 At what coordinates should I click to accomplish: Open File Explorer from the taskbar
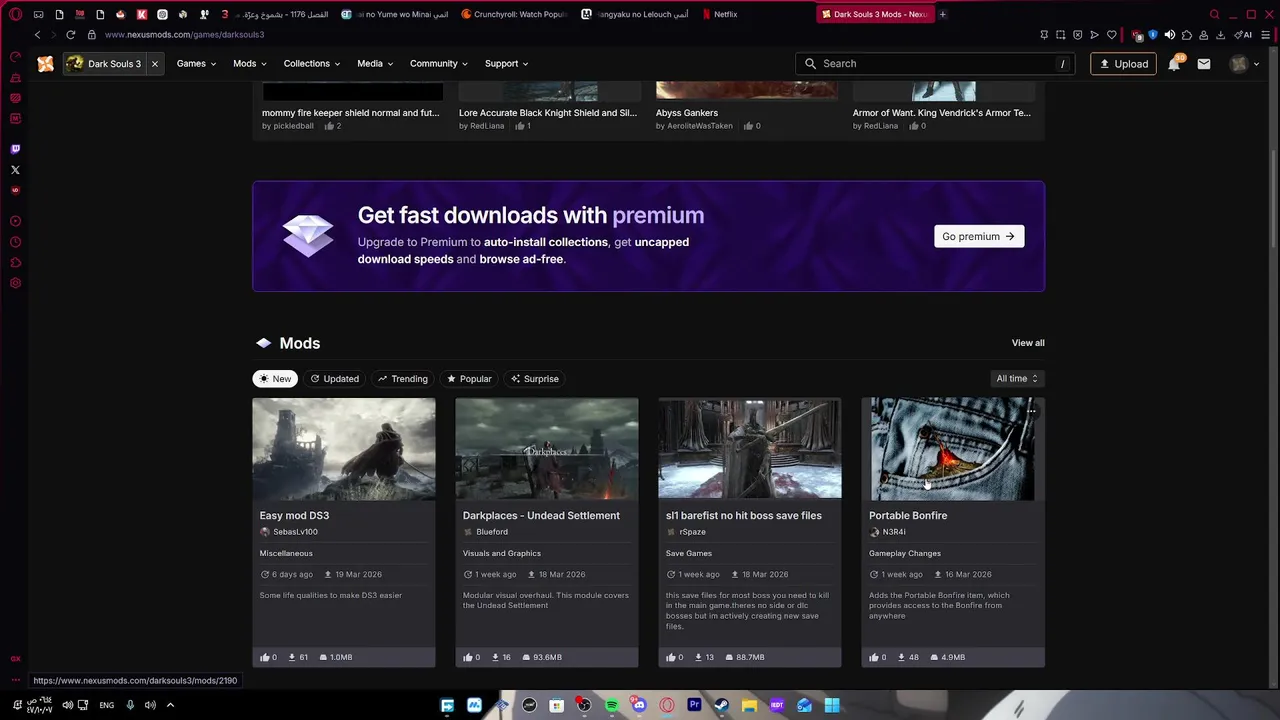point(749,706)
